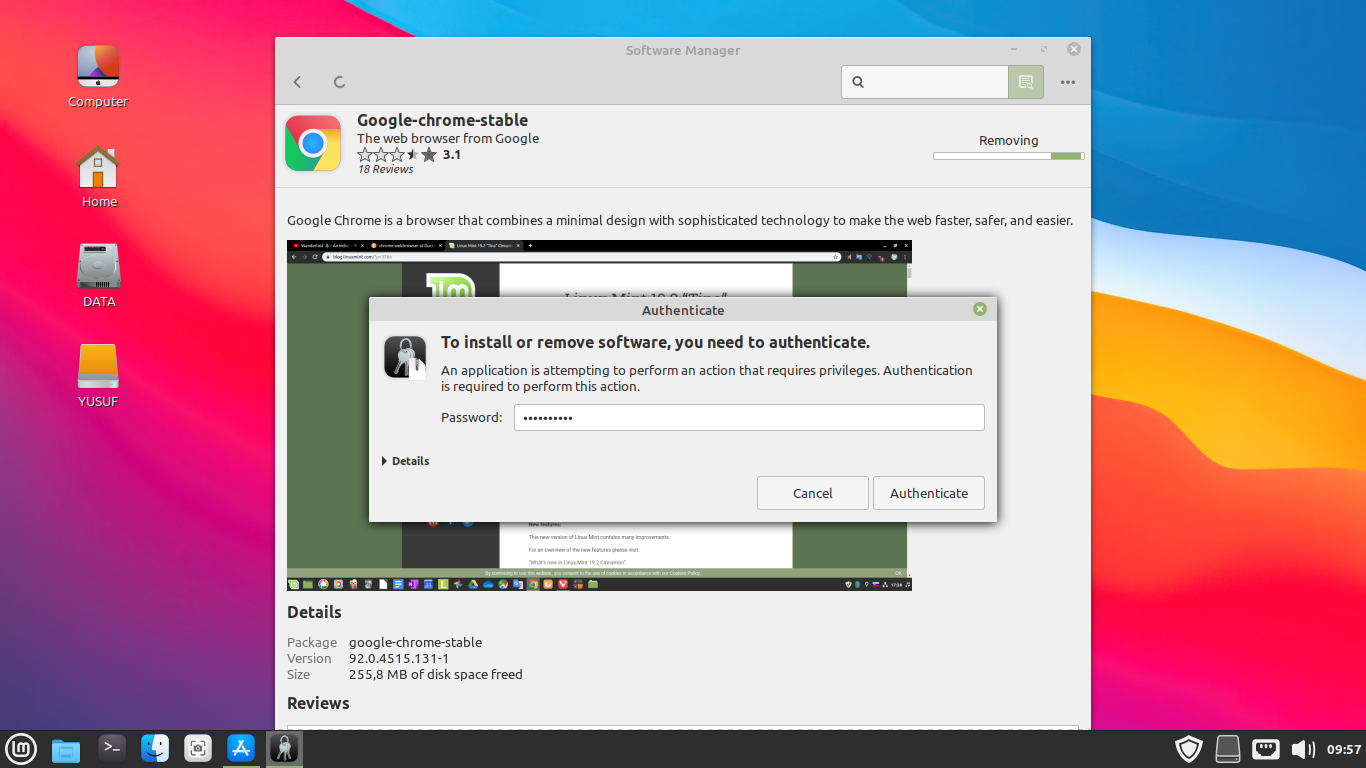Click the 09:57 clock
1366x768 pixels.
point(1344,749)
